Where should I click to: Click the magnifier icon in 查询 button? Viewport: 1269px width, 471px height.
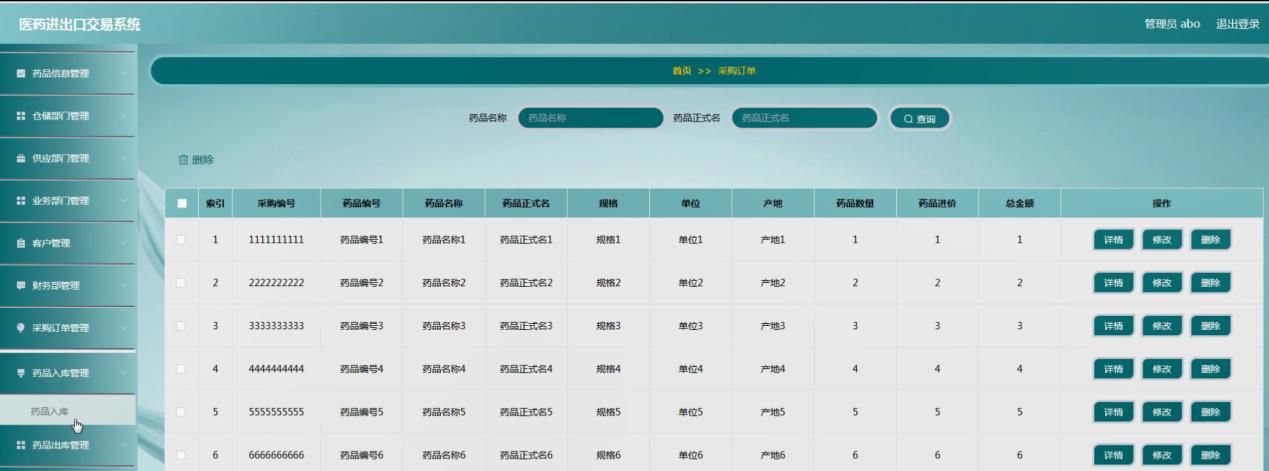pyautogui.click(x=908, y=119)
